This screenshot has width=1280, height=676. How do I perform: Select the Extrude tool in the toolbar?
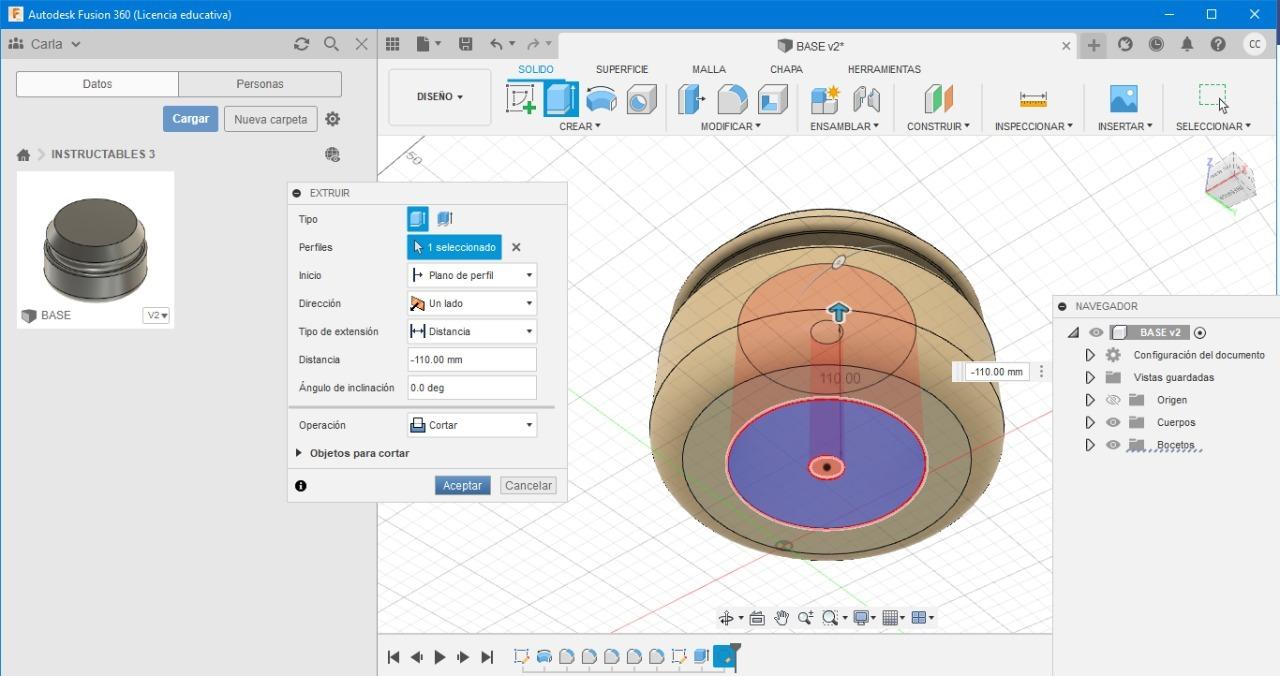[561, 98]
